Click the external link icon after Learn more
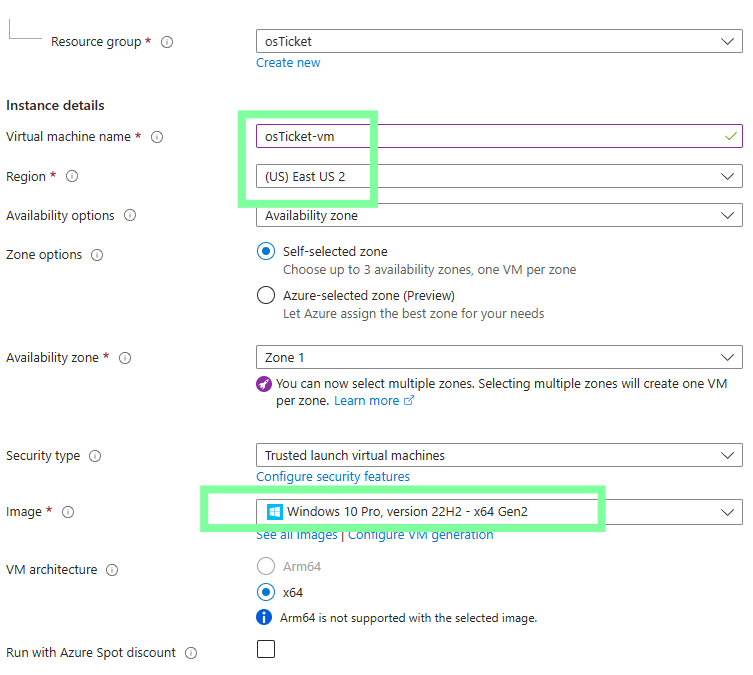The width and height of the screenshot is (753, 675). click(x=409, y=400)
